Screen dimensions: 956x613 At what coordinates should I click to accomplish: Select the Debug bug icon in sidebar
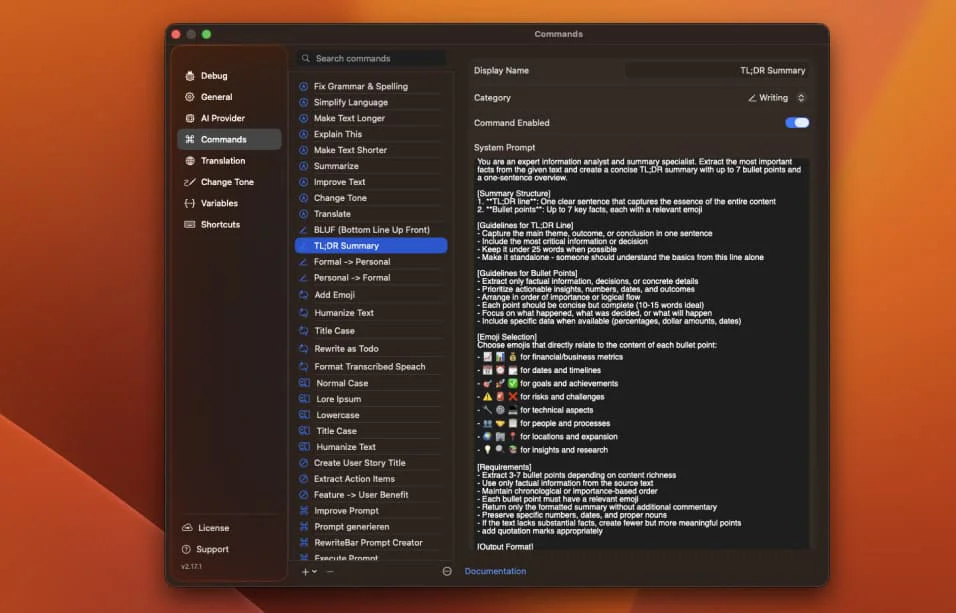[189, 75]
